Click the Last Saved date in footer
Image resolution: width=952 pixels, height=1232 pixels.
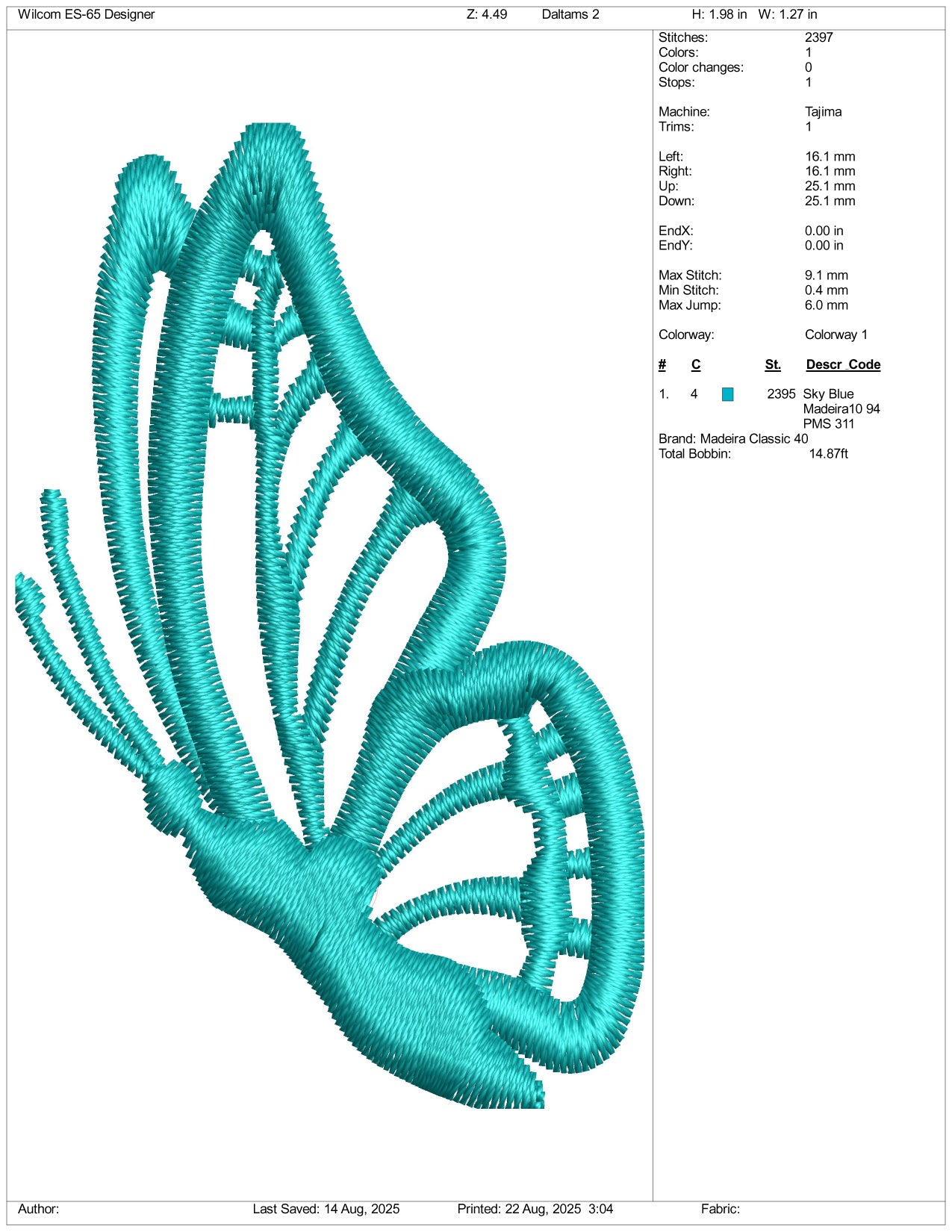click(326, 1209)
